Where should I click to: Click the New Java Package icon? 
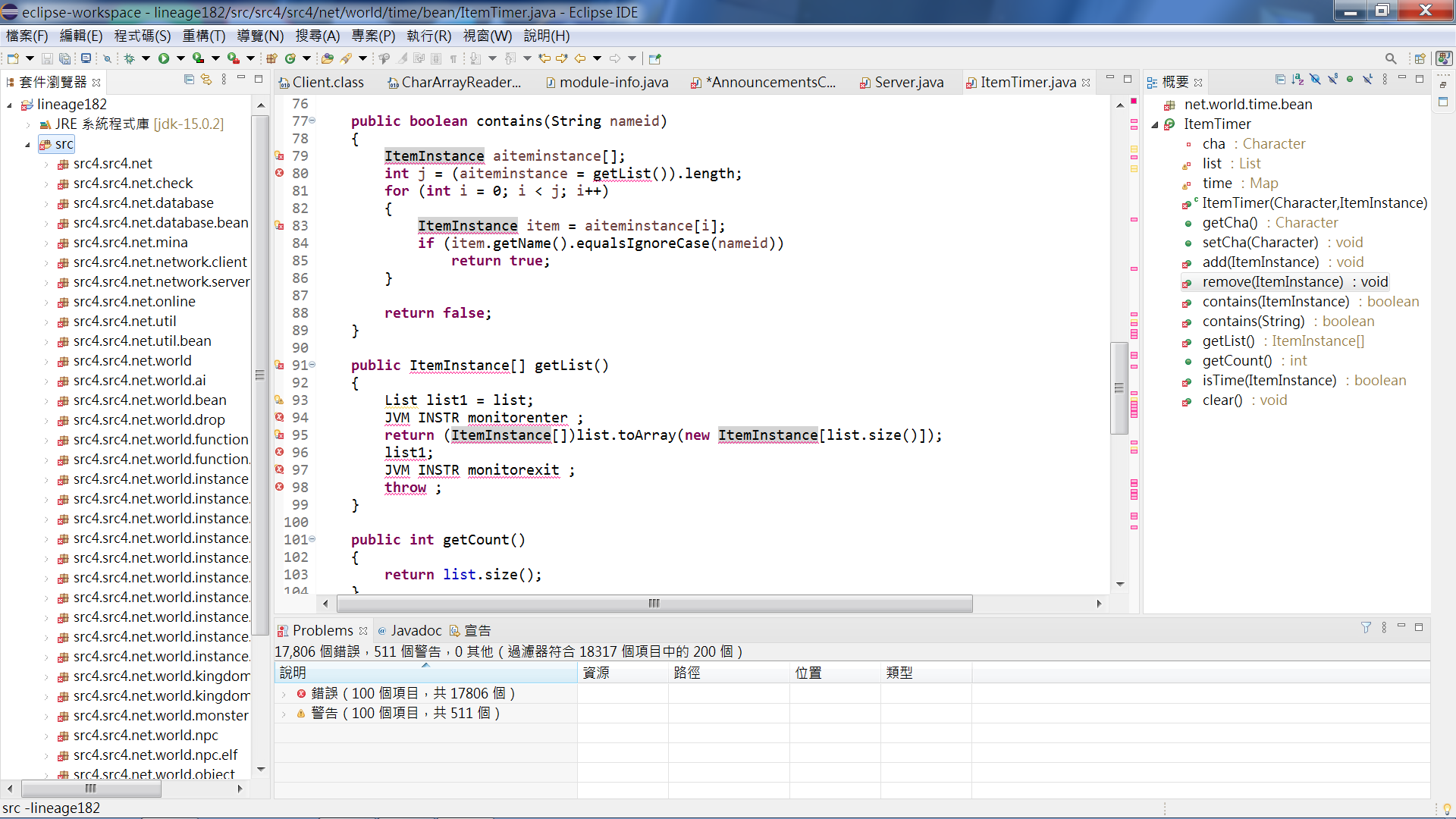(271, 58)
